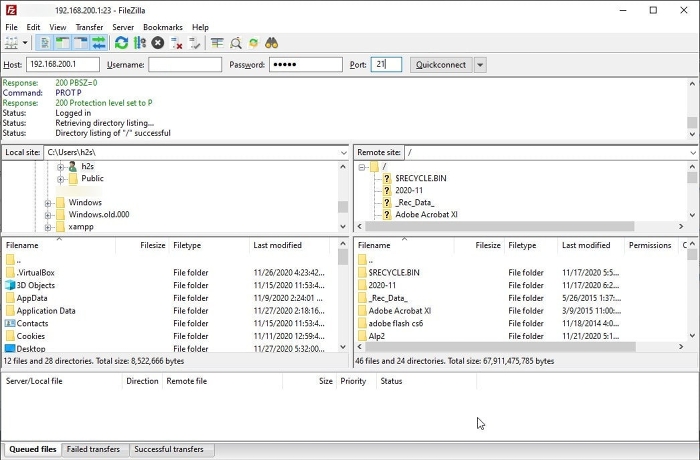Select Adobe Acrobat XI in remote tree
The height and width of the screenshot is (460, 700).
coord(426,214)
